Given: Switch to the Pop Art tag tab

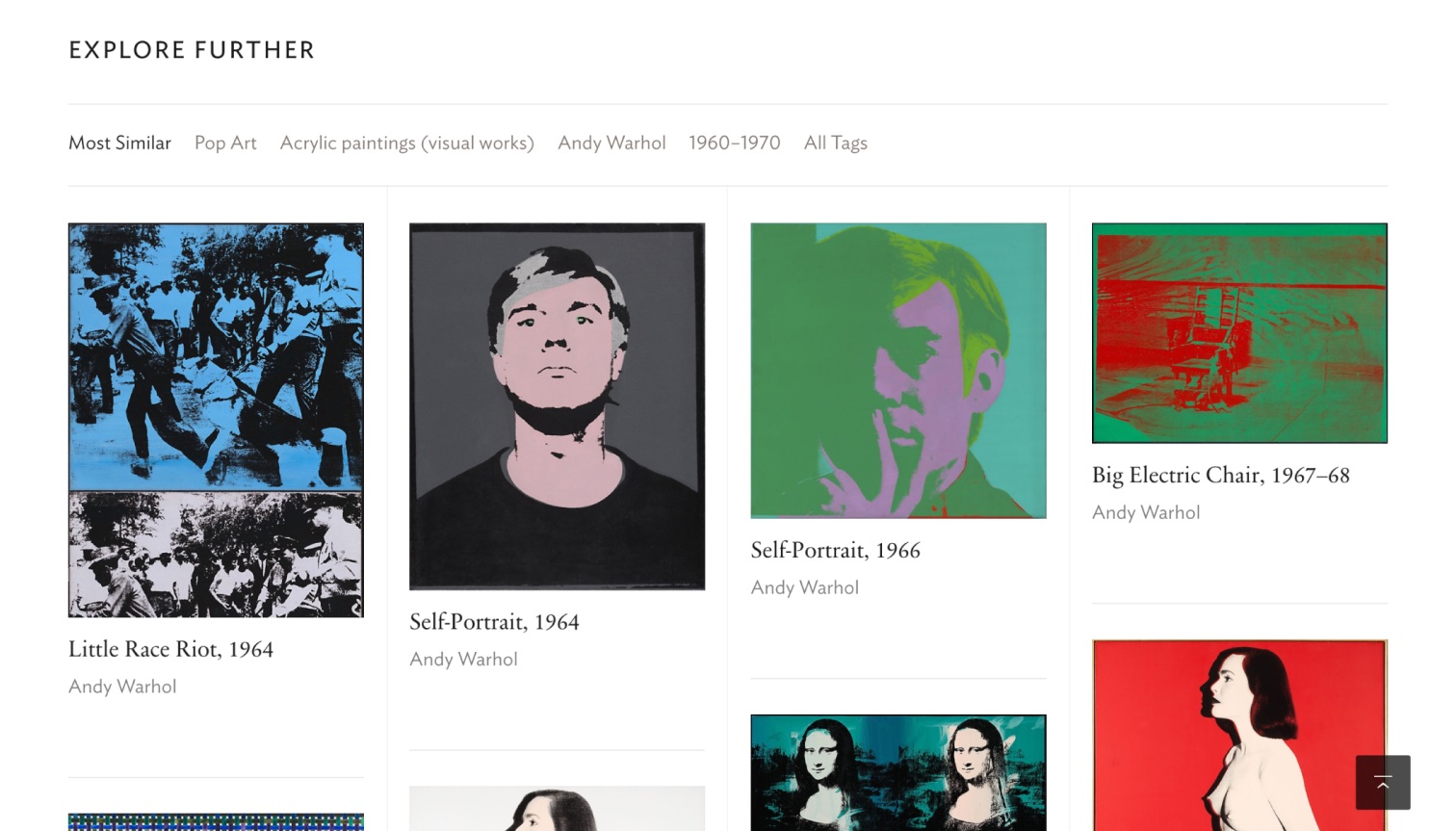Looking at the screenshot, I should tap(225, 143).
